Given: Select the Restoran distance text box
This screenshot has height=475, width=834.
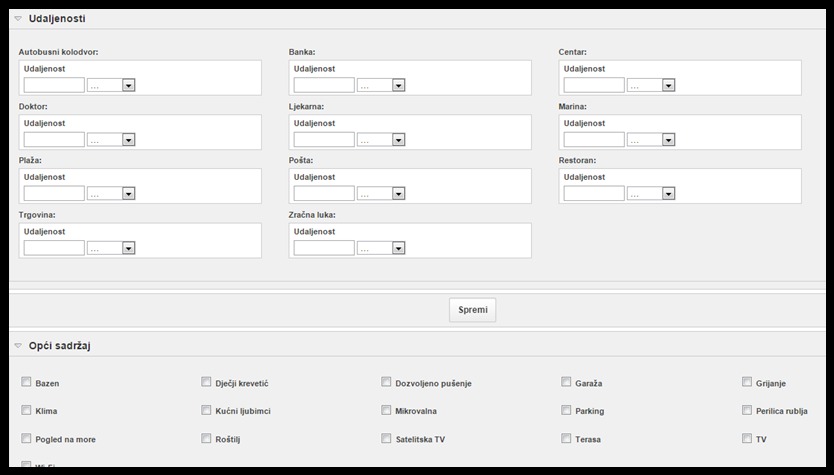Looking at the screenshot, I should (x=594, y=194).
